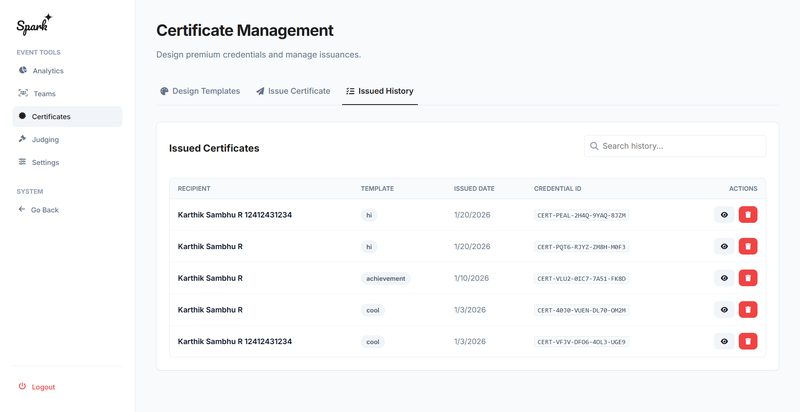Go to Teams in the sidebar

[x=44, y=94]
